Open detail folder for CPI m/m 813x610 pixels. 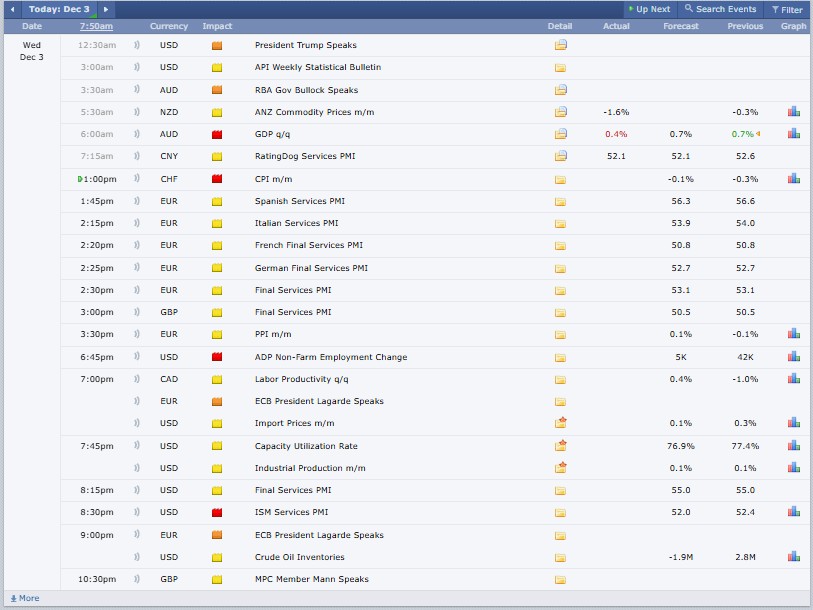560,179
